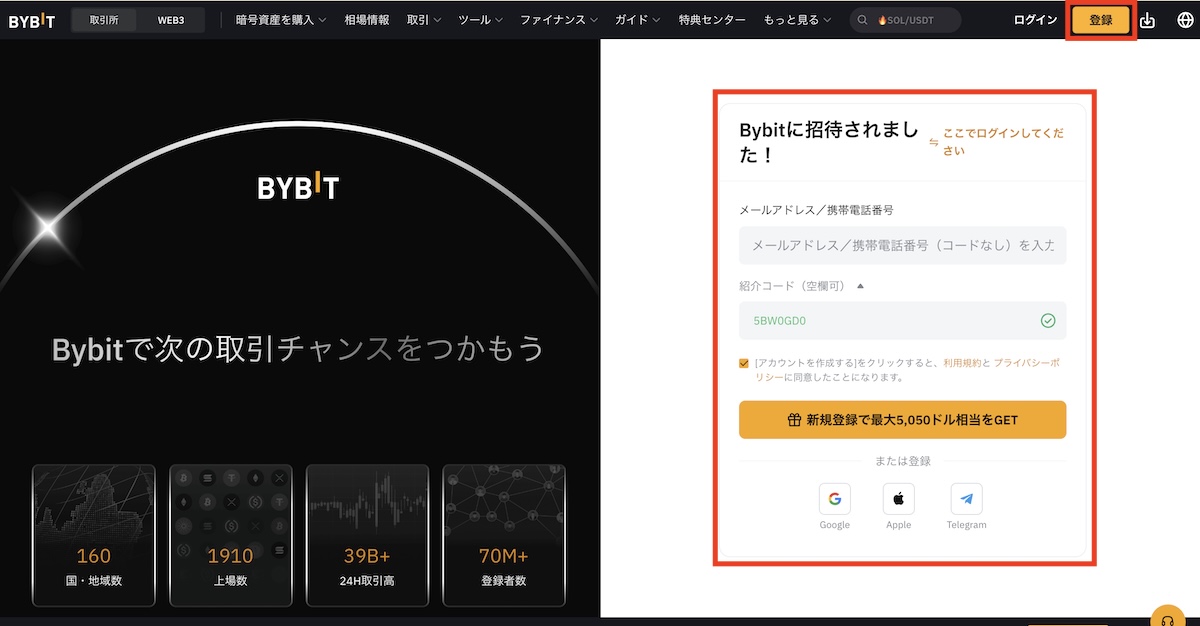
Task: Click the large BYBIT logo in the hero area
Action: point(298,187)
